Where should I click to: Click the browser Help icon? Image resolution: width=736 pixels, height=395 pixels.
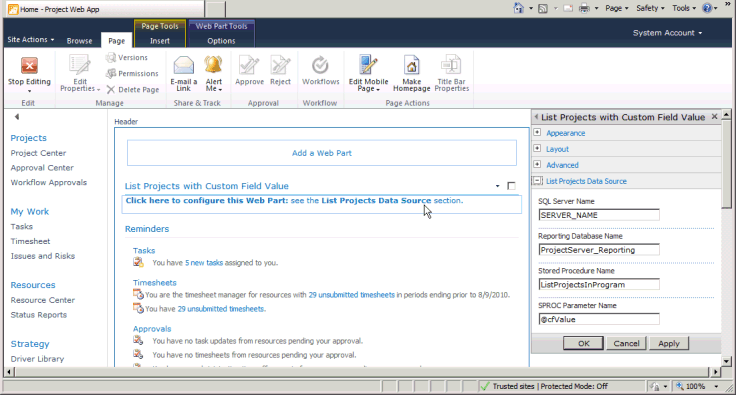(x=707, y=8)
